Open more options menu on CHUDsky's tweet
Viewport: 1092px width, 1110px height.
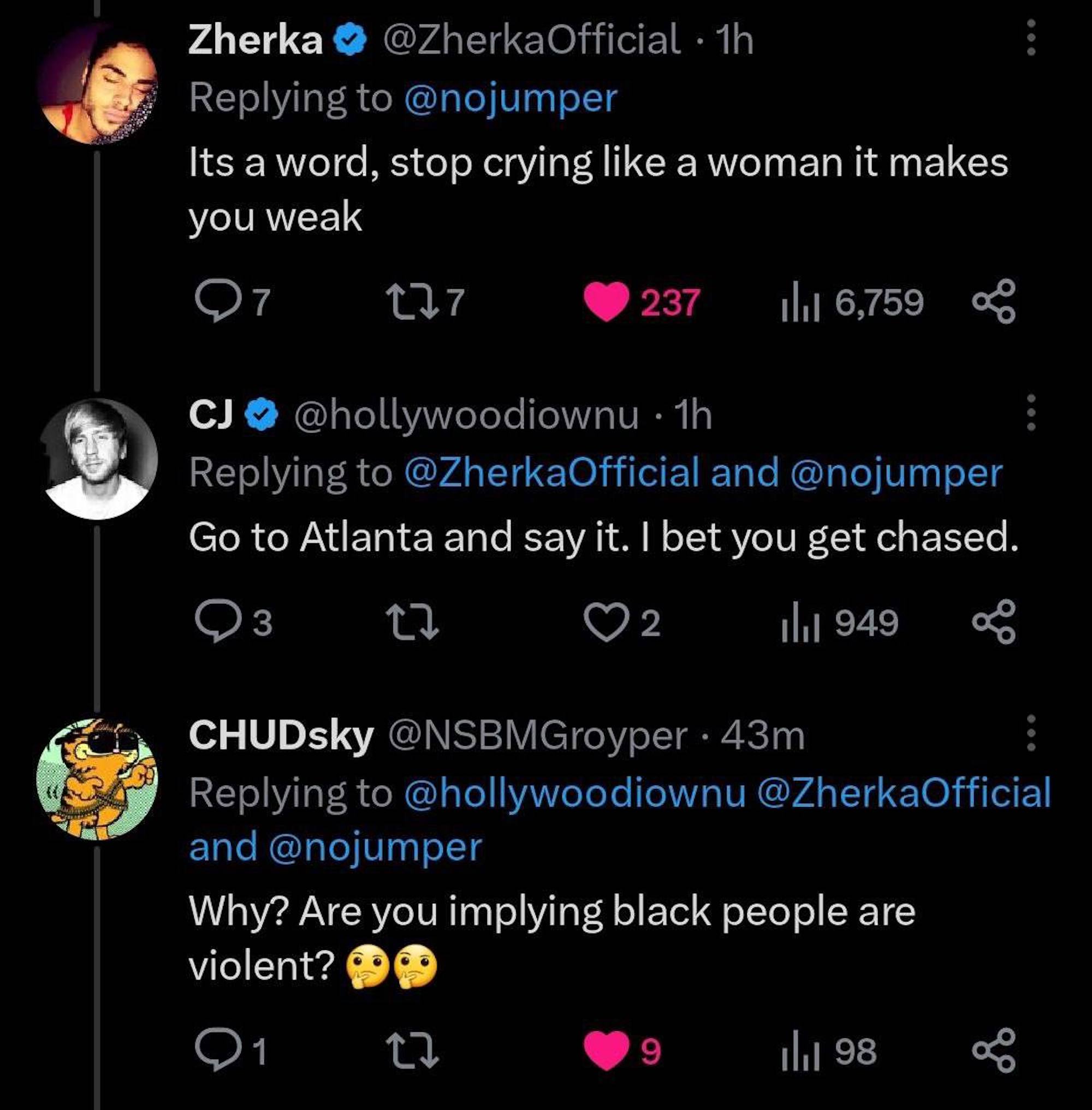1031,733
